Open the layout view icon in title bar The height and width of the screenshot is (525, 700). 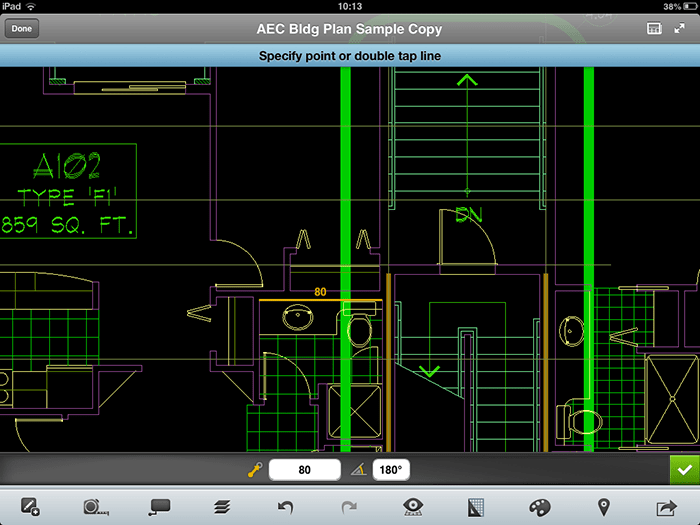pyautogui.click(x=654, y=29)
